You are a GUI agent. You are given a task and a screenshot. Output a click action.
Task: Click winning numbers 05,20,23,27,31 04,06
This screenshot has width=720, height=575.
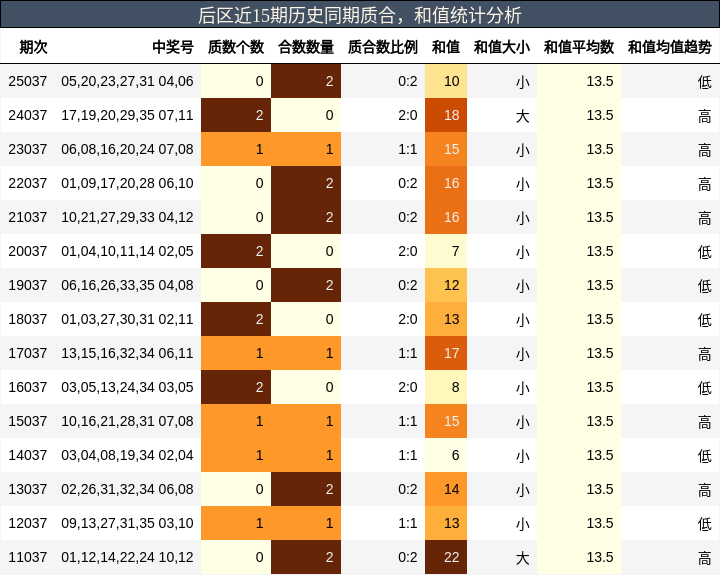127,81
